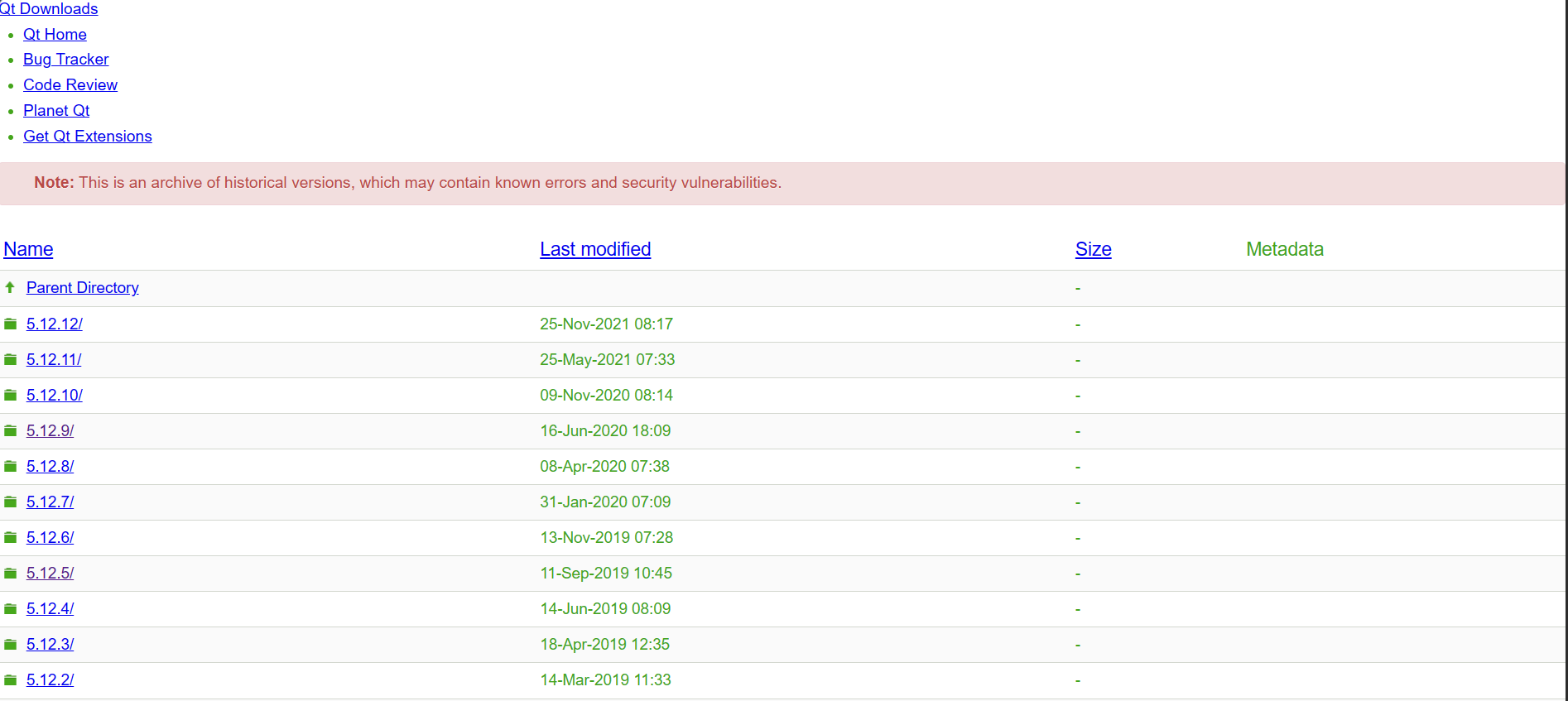Screen dimensions: 1568x701
Task: Click the folder icon beside 5.12.10/
Action: (10, 395)
